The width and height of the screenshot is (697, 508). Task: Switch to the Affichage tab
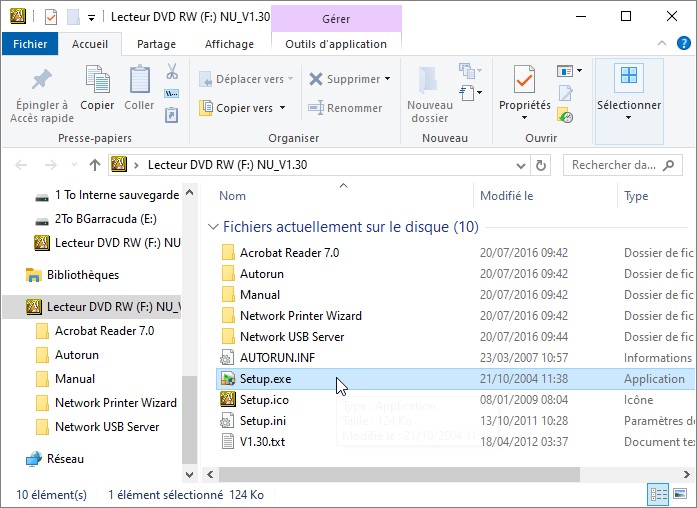[229, 44]
